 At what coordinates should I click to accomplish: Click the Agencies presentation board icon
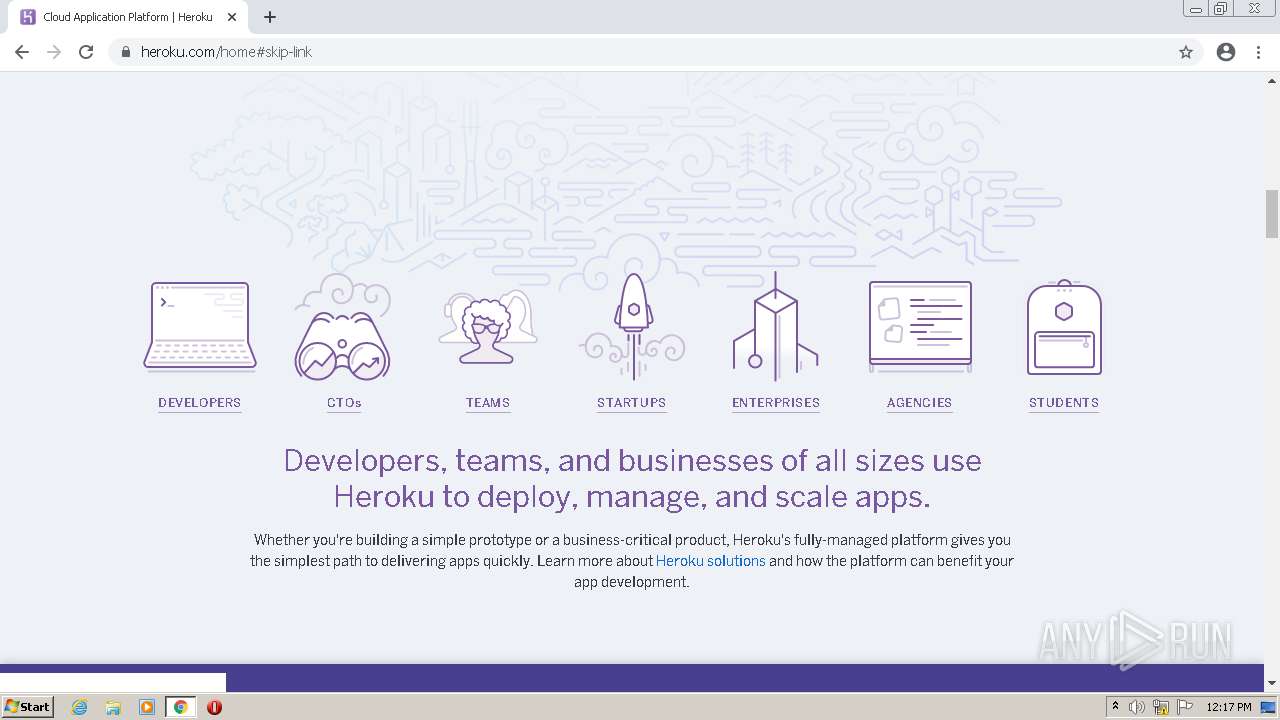point(920,327)
